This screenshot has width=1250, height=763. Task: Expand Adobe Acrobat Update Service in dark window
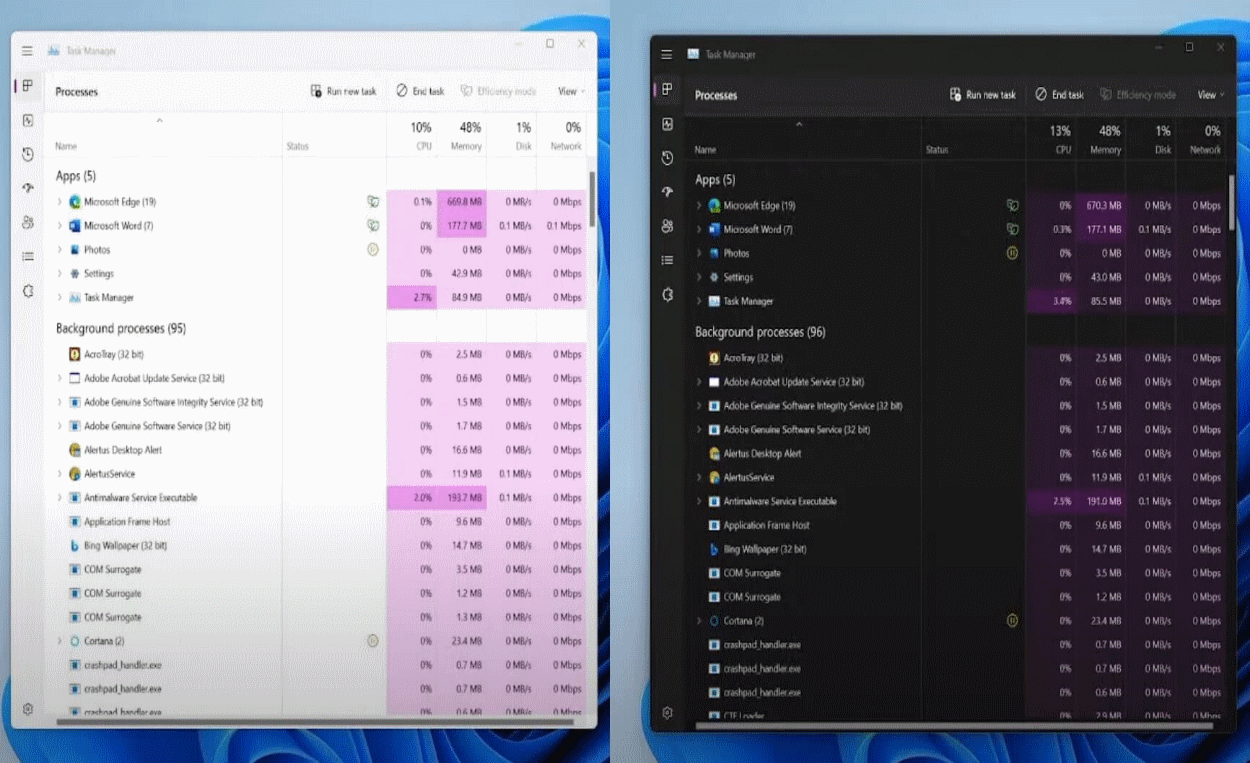pos(698,382)
